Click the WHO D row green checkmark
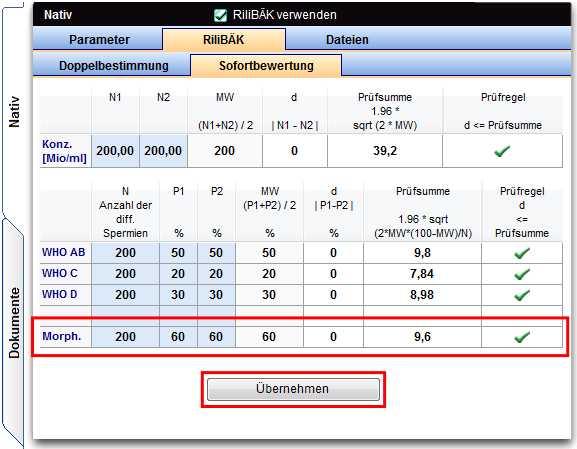 coord(522,295)
